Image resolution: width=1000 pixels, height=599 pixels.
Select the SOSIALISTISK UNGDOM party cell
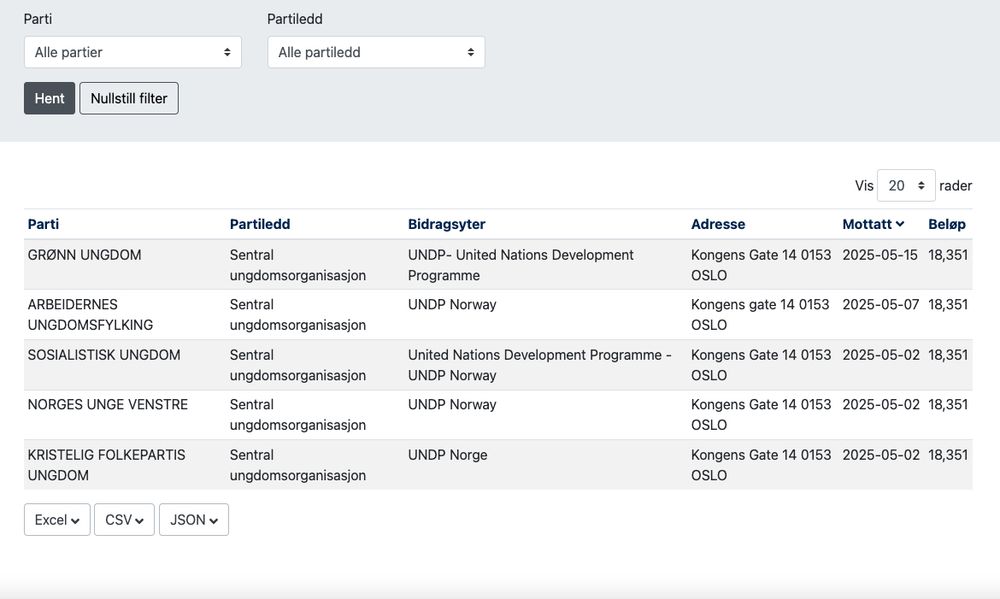[104, 355]
